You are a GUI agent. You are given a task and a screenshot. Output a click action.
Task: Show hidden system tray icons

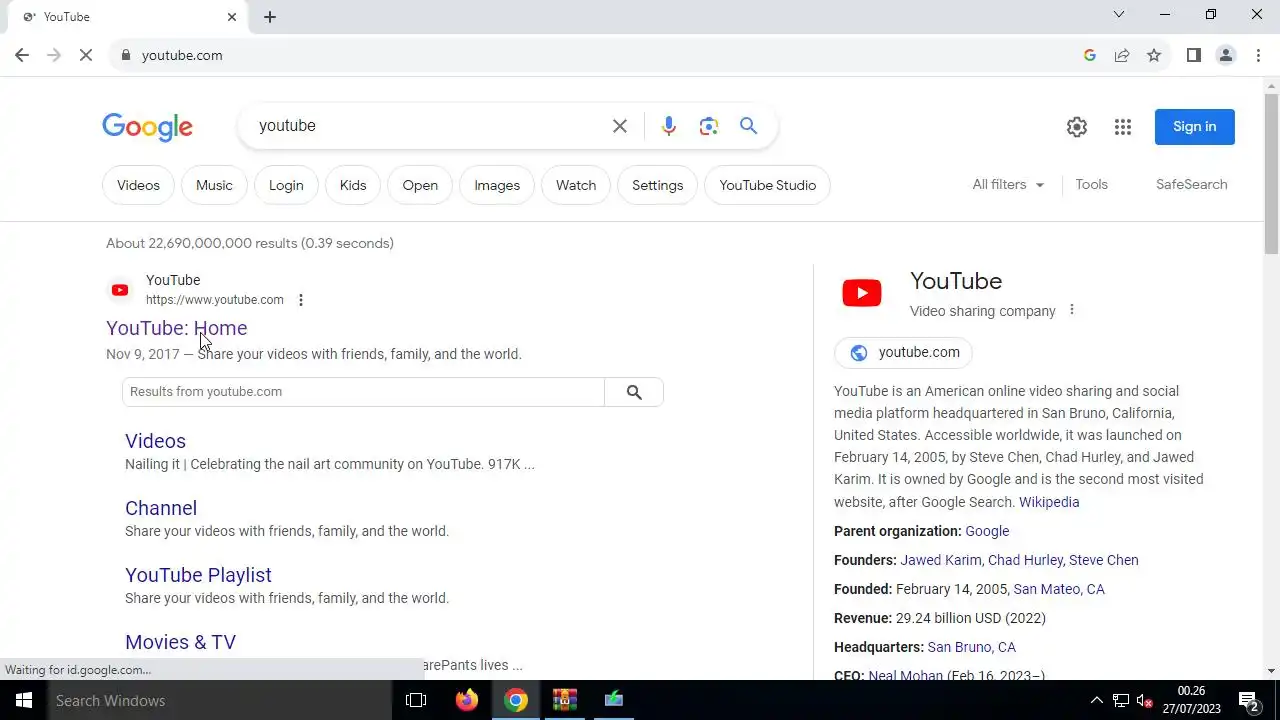(x=1096, y=700)
